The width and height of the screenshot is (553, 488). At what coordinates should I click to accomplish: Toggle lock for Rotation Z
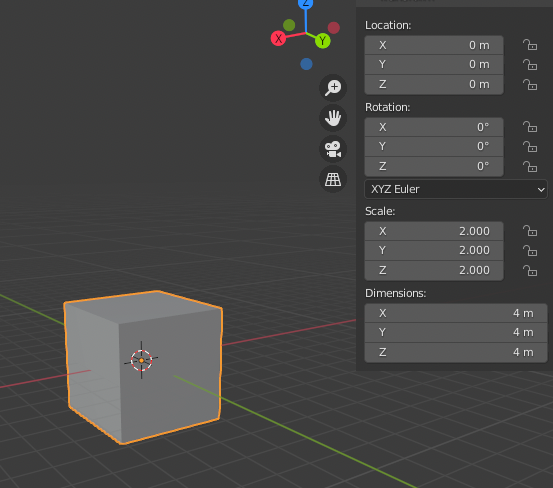point(530,166)
